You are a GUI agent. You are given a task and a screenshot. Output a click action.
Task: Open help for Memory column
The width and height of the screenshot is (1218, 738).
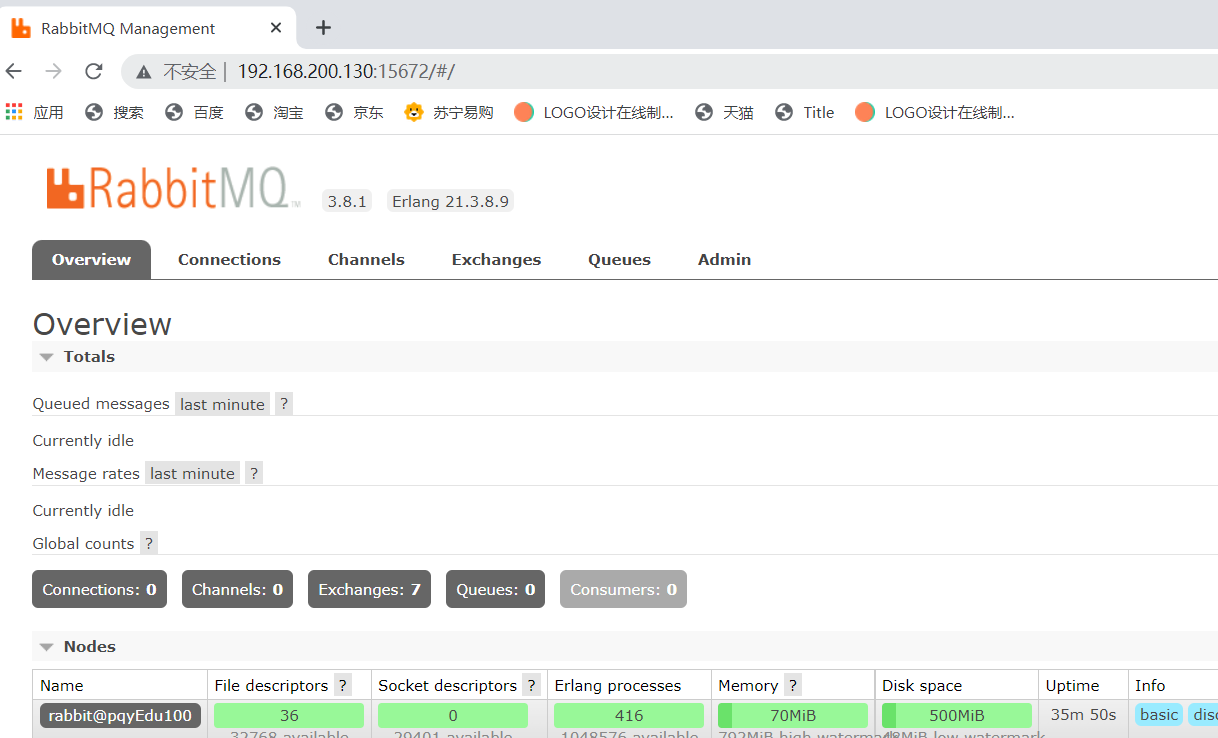793,685
